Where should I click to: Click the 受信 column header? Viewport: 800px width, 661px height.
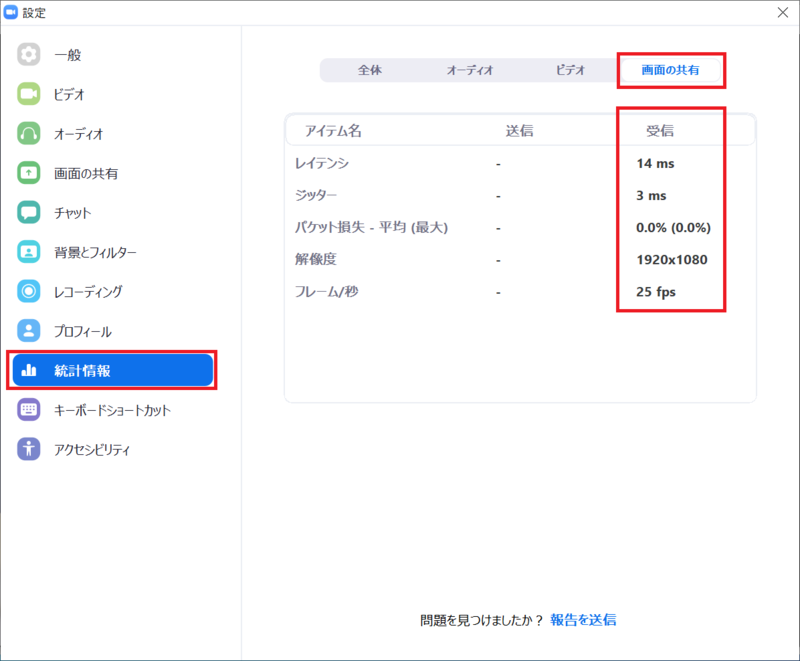click(660, 131)
